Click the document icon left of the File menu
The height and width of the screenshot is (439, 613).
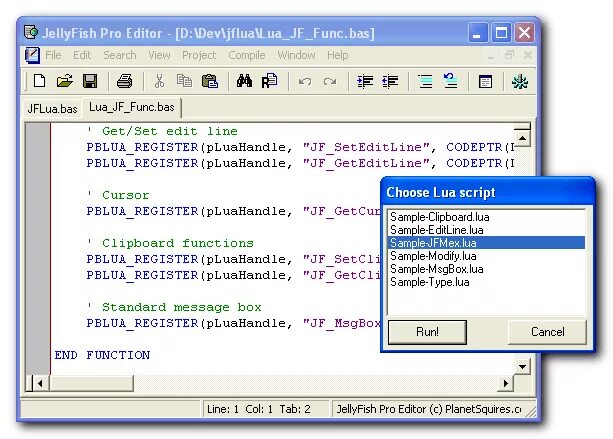click(32, 55)
